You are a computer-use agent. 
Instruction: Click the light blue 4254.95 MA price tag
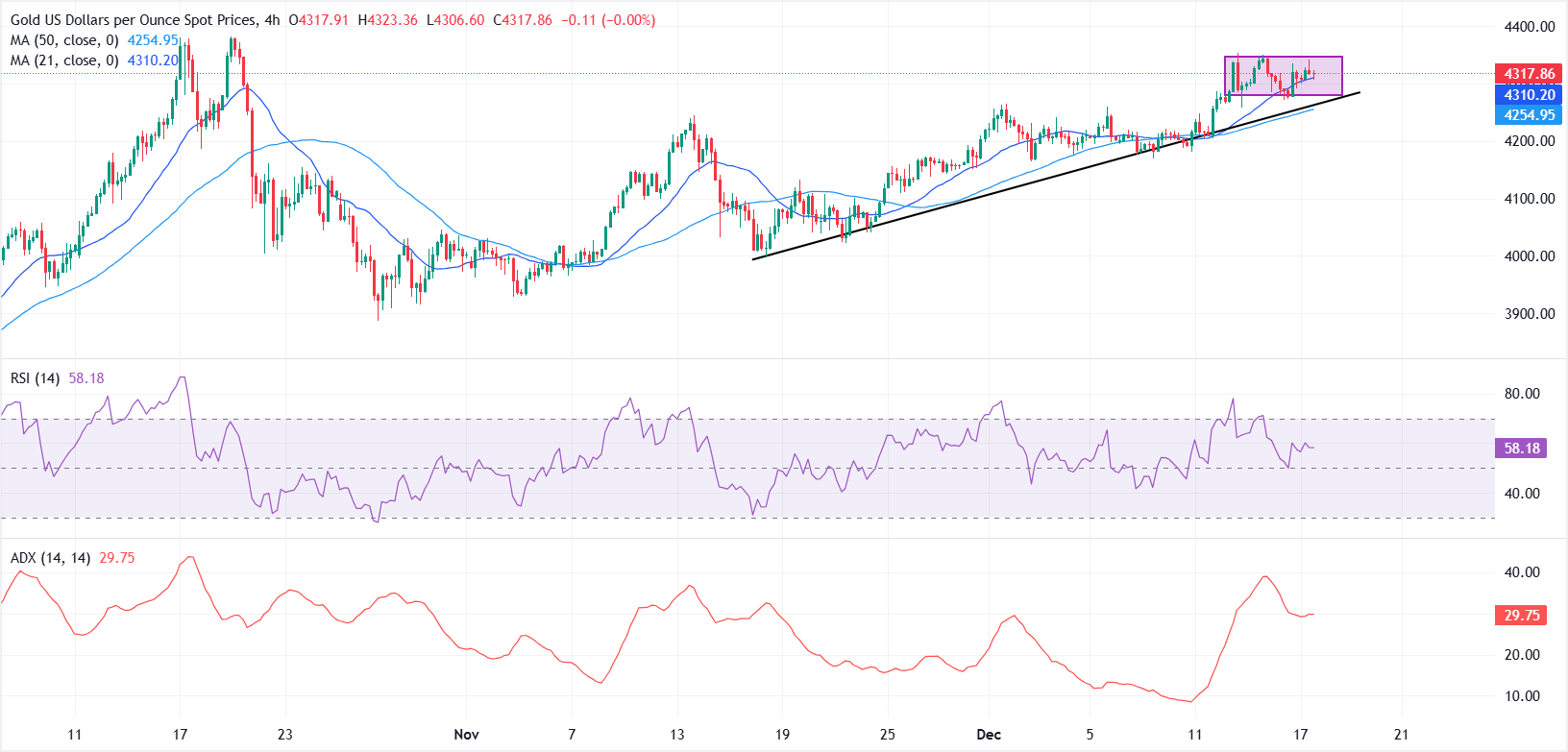[1529, 115]
